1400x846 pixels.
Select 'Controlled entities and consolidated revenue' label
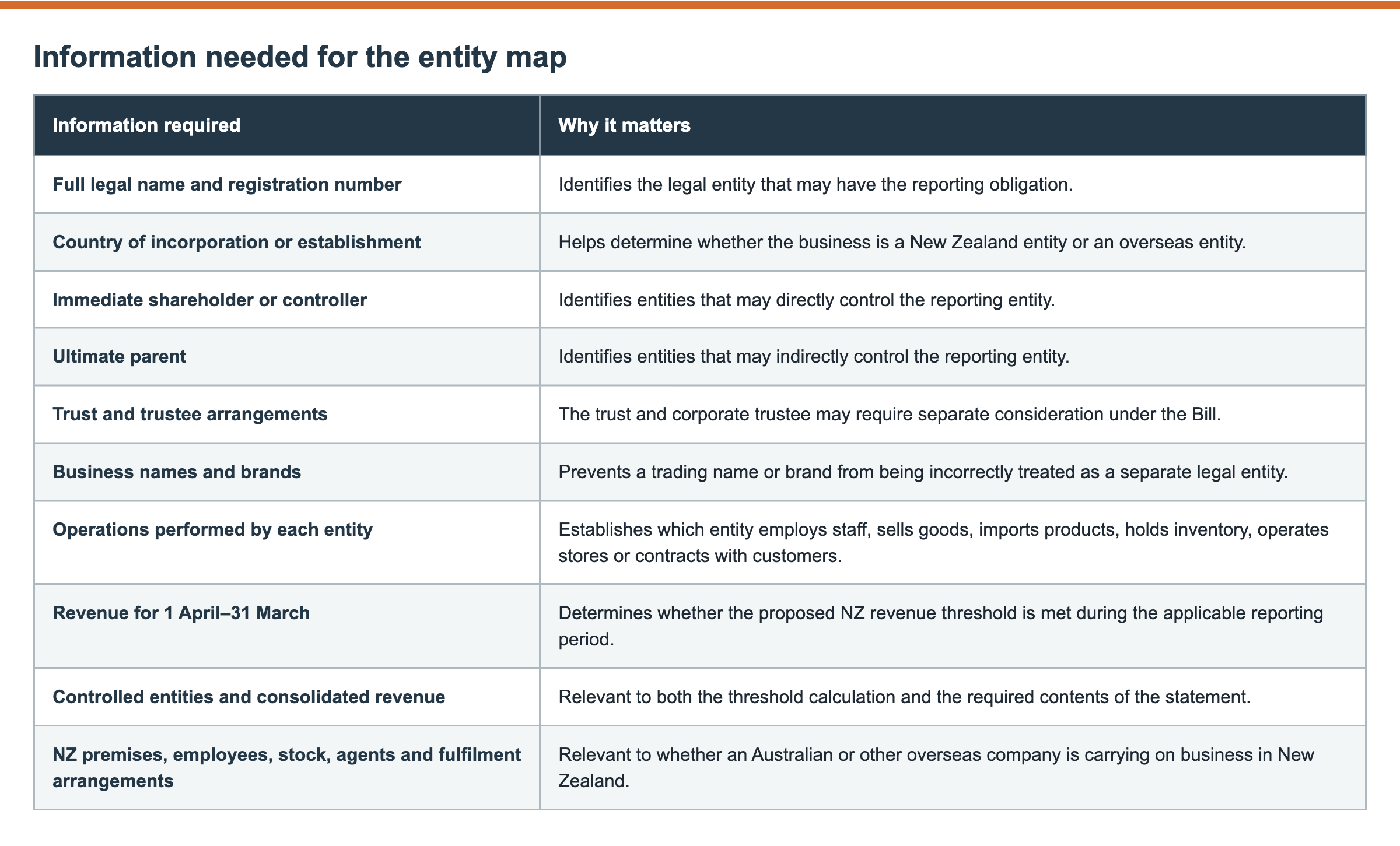[249, 697]
